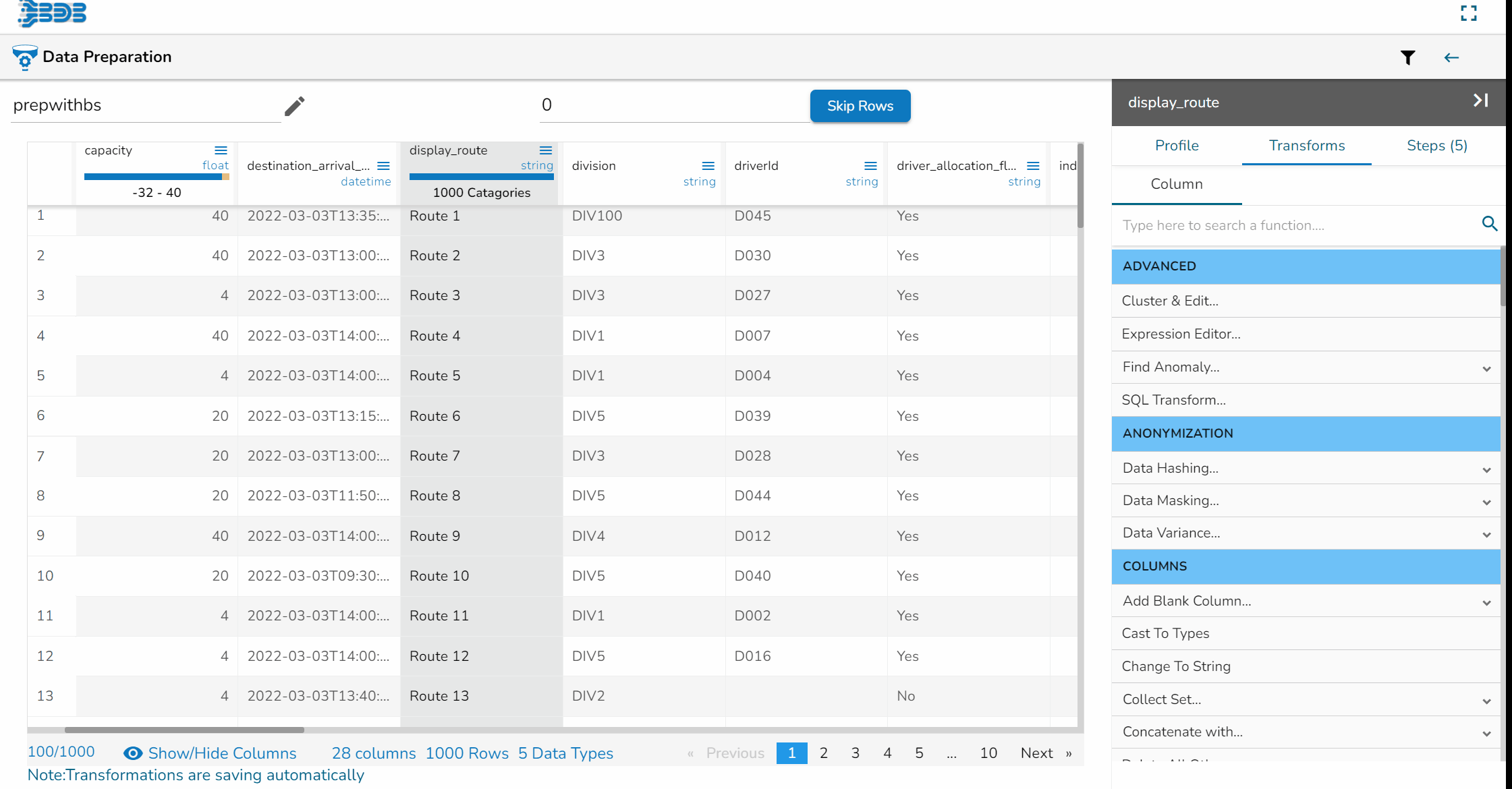Expand the Add Blank Column option

(x=1486, y=602)
